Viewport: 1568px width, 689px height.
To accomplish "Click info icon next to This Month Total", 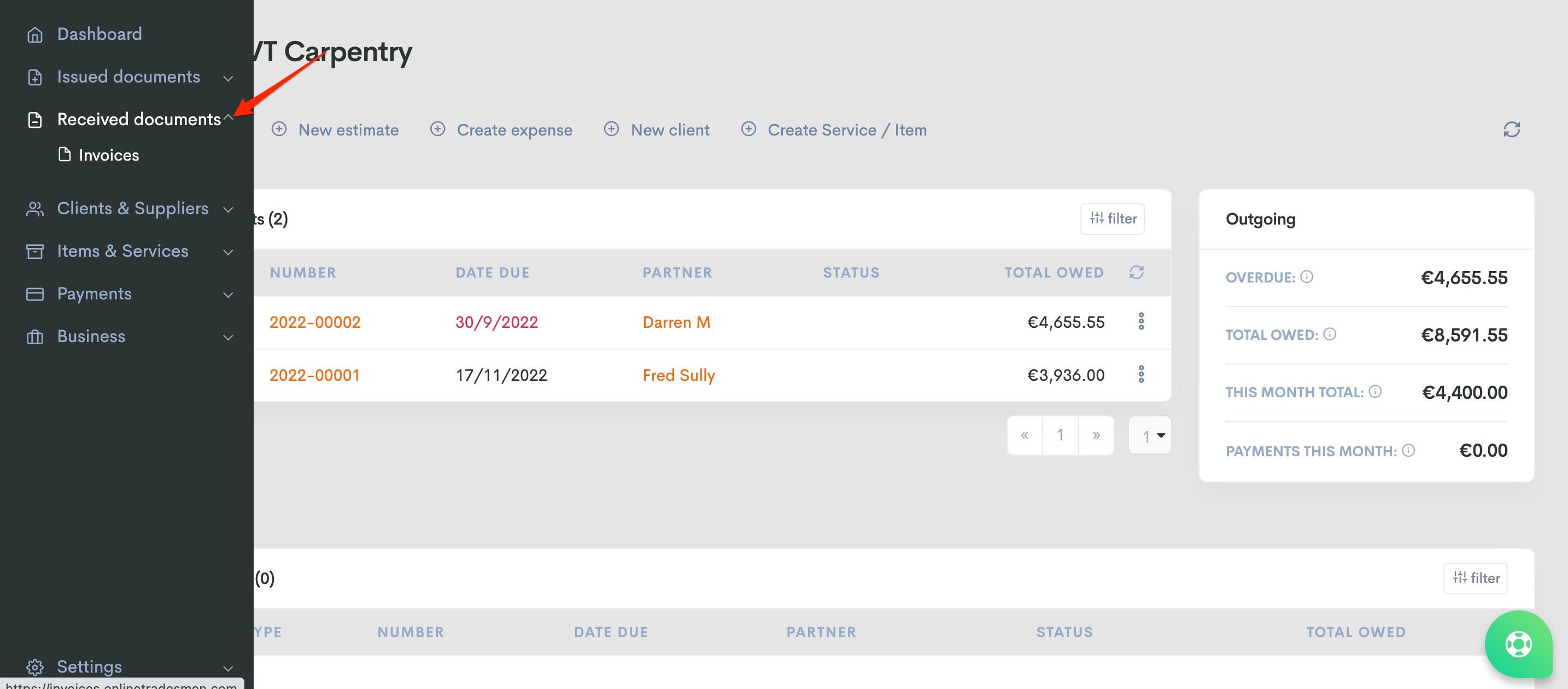I will 1375,391.
